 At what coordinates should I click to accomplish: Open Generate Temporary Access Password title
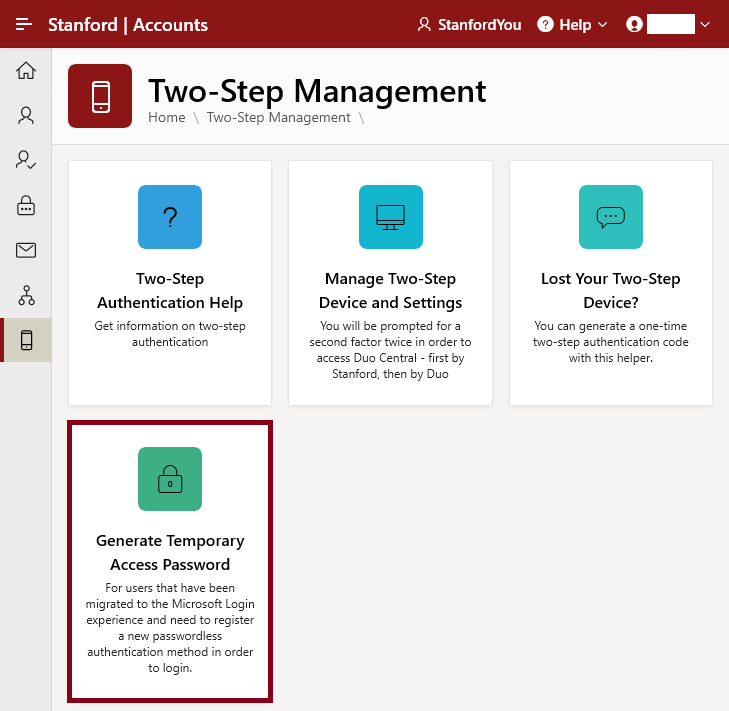[x=170, y=552]
